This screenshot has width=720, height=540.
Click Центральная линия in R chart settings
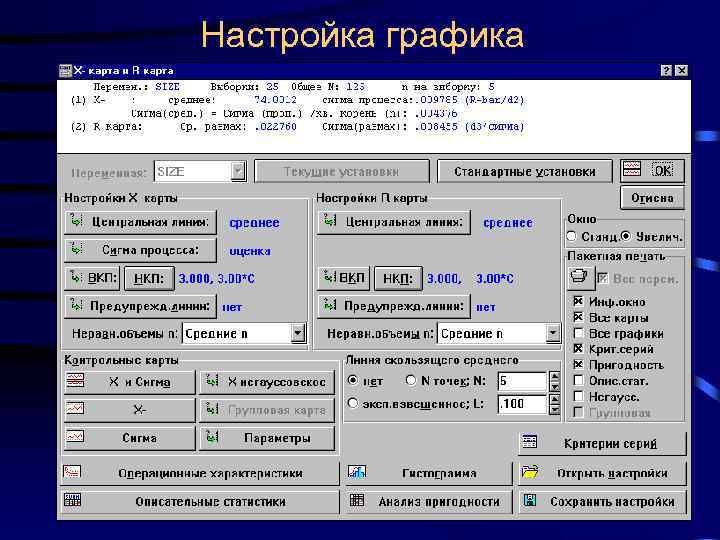coord(394,222)
